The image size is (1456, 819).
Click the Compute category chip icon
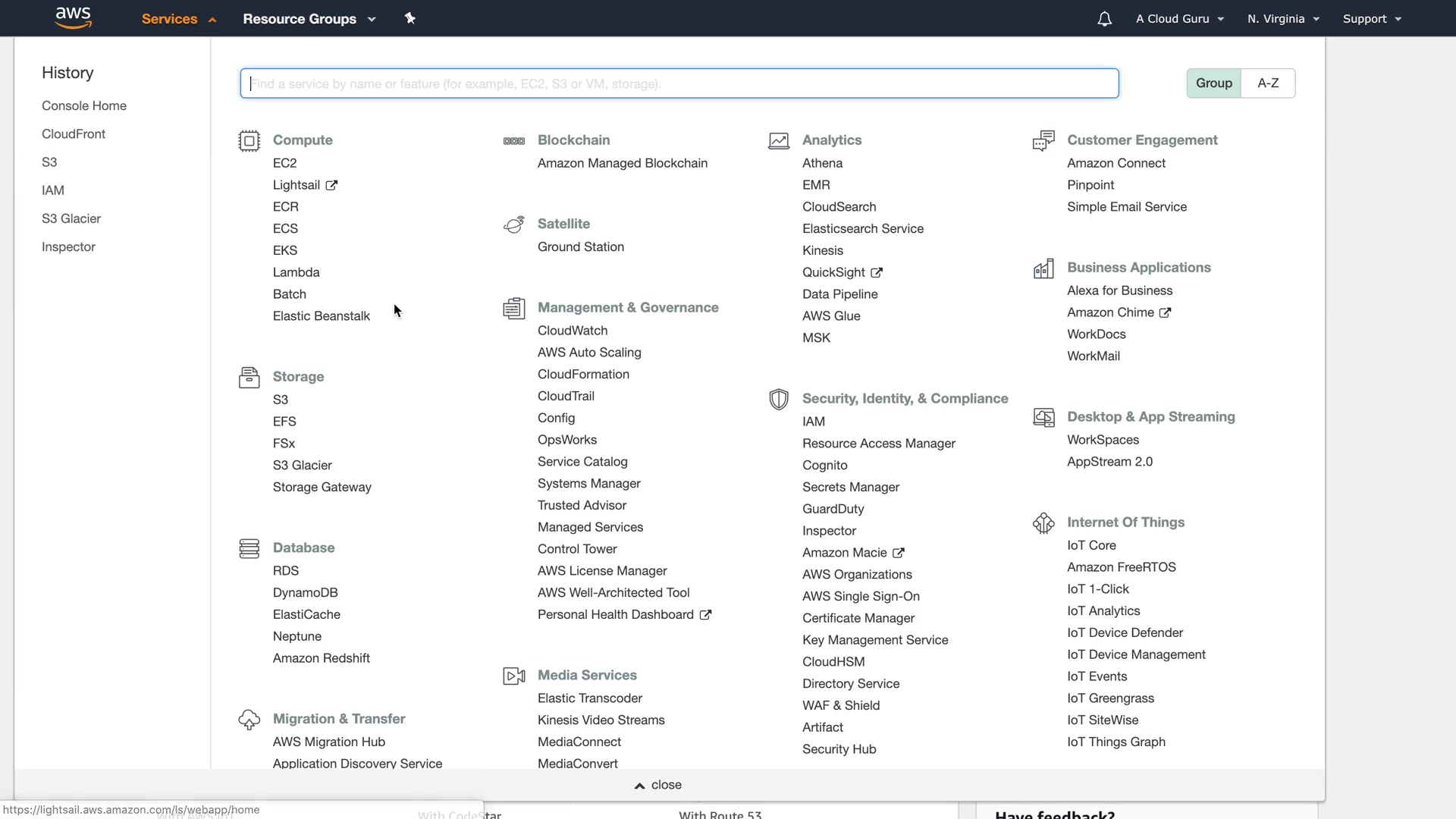point(249,141)
